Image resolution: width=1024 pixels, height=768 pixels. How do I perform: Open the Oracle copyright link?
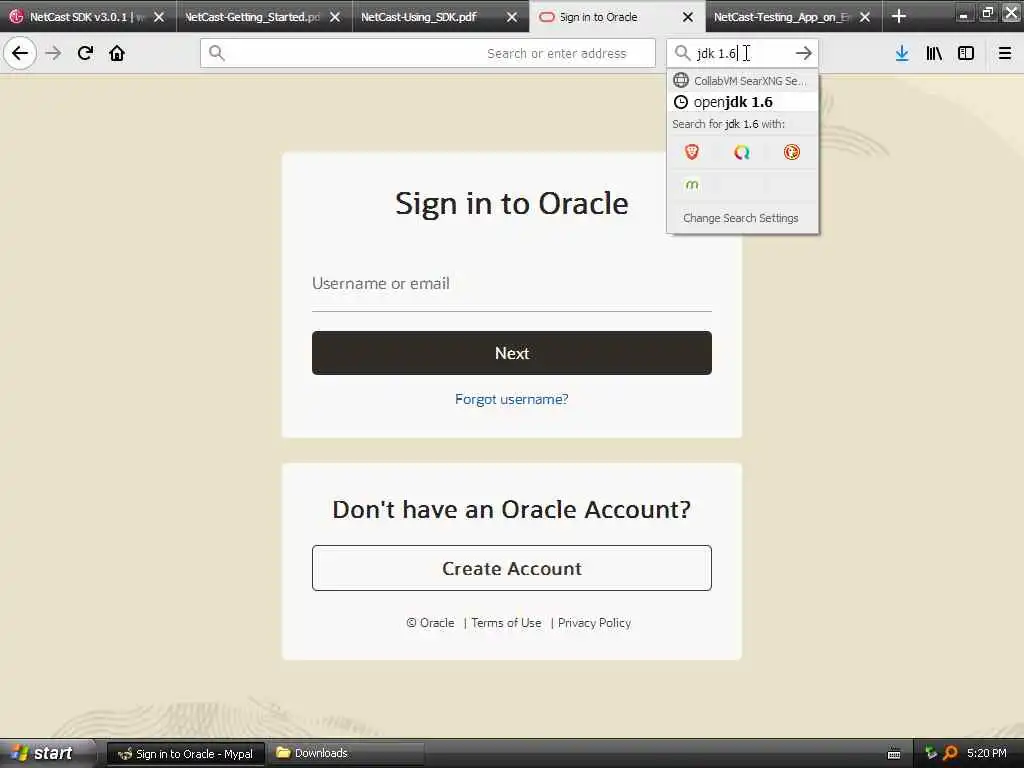(430, 623)
